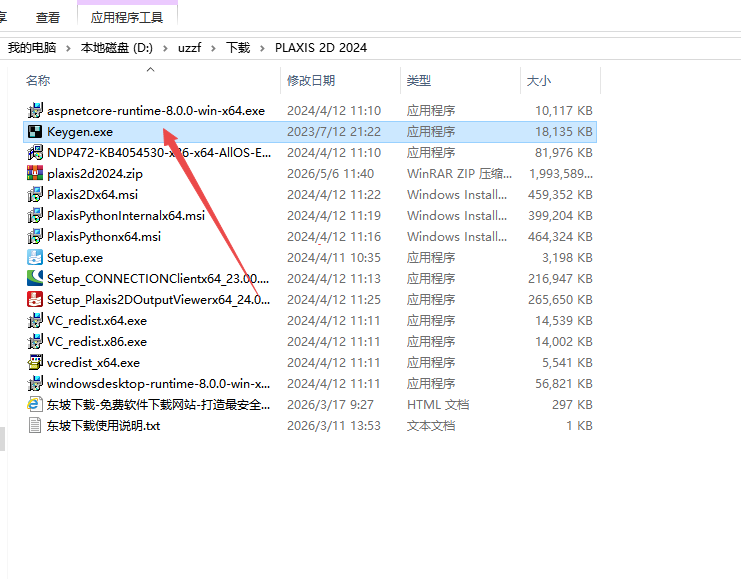741x579 pixels.
Task: Click the size value 18,135 KB
Action: [x=563, y=132]
